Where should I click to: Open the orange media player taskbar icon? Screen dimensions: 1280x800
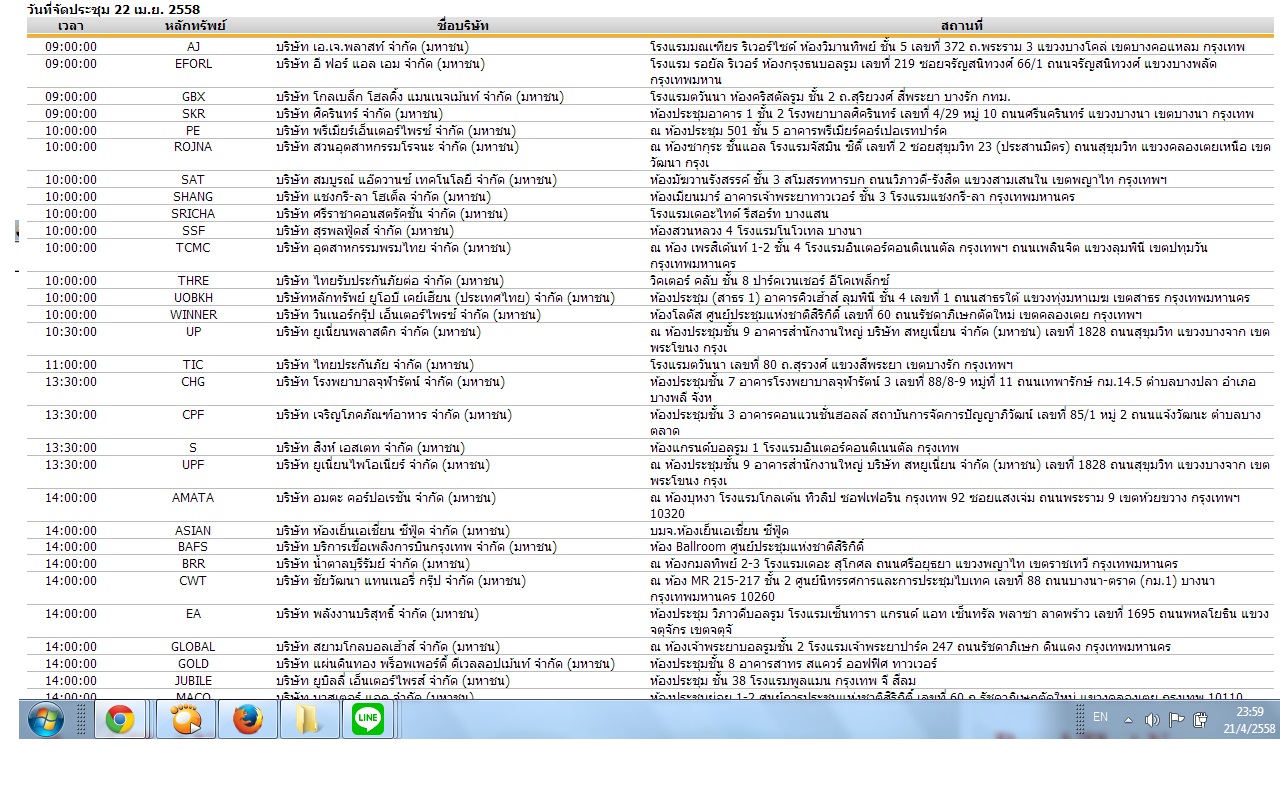coord(185,719)
